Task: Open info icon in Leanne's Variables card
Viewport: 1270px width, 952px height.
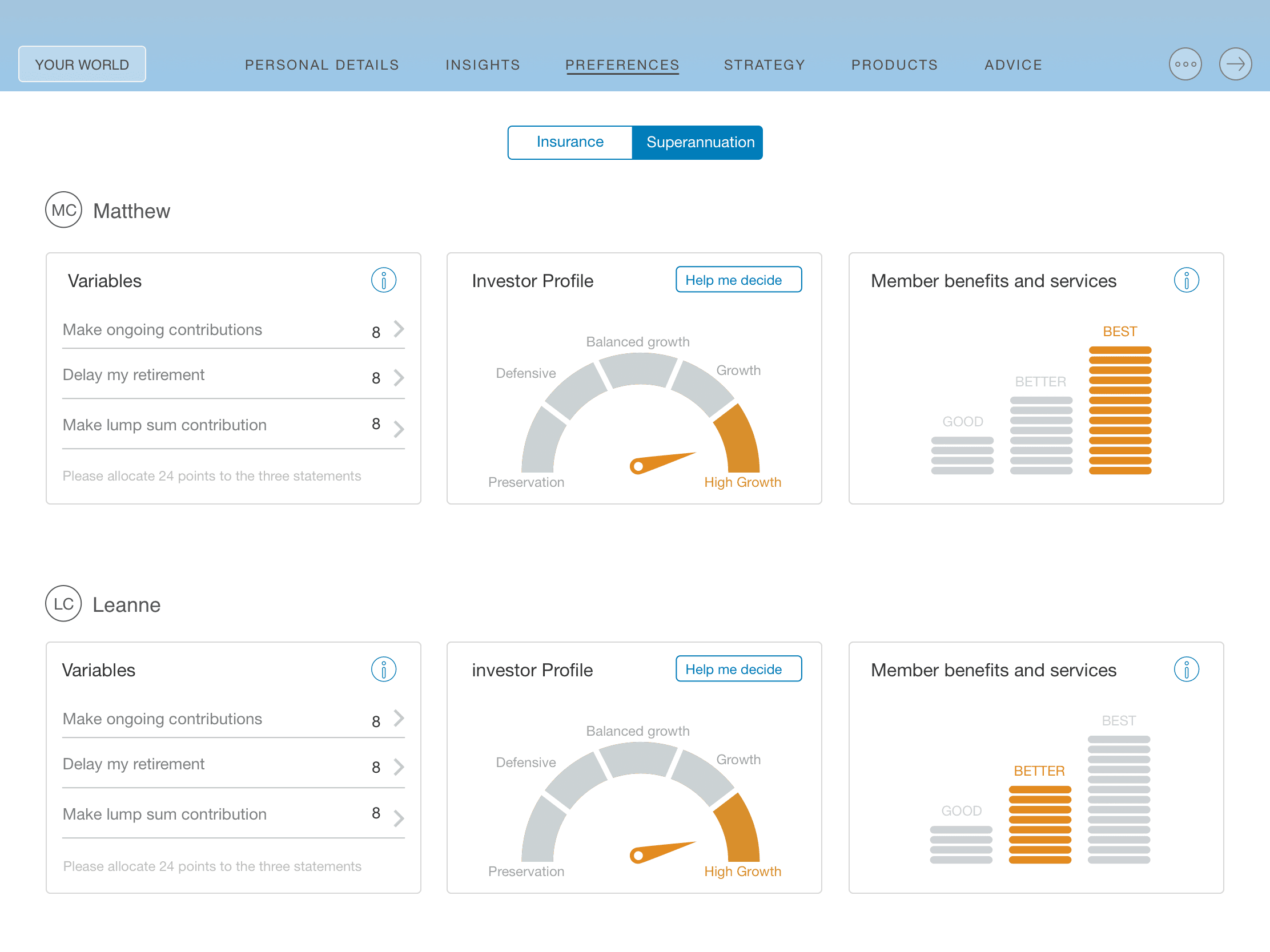Action: coord(384,669)
